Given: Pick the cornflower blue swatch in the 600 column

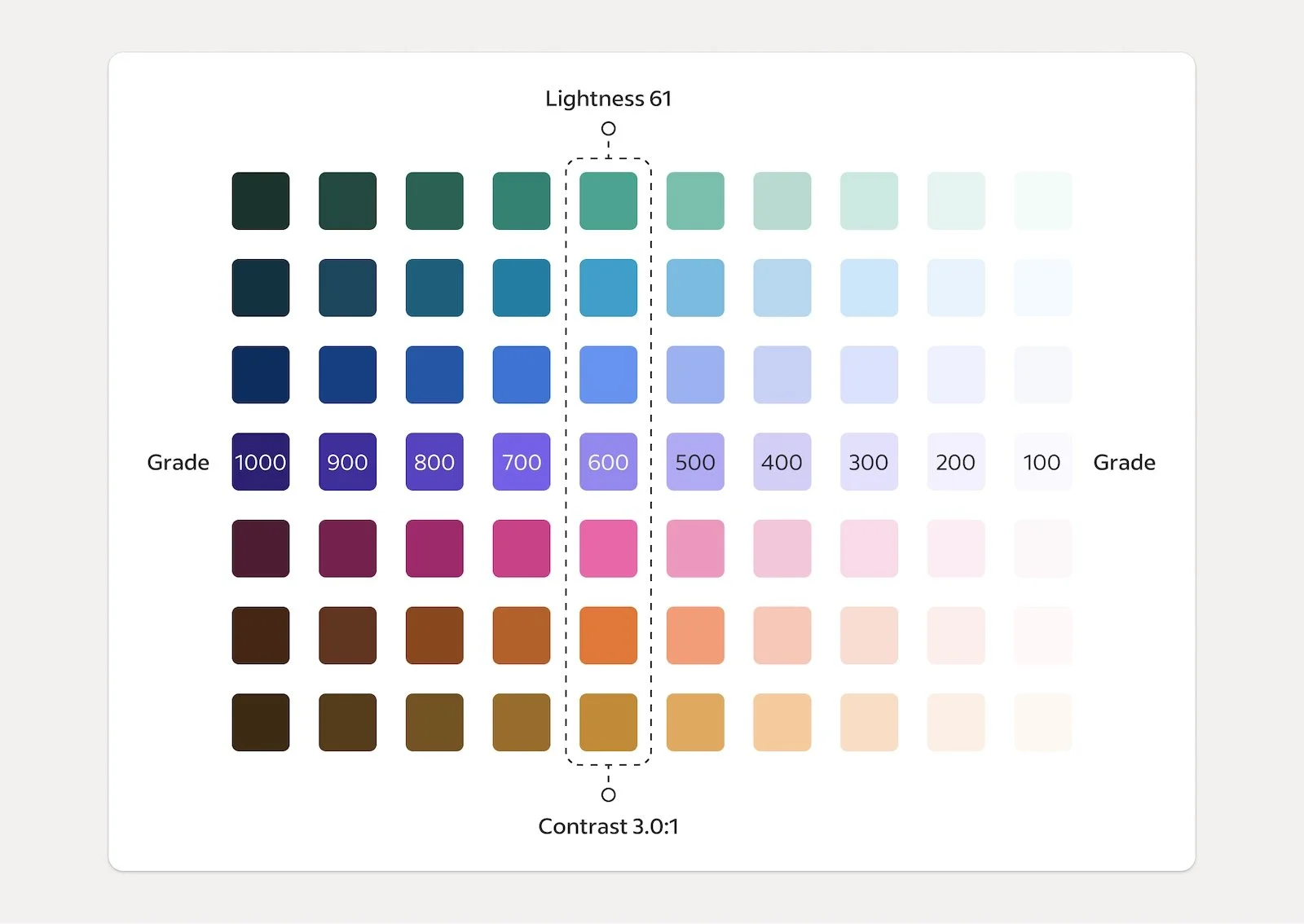Looking at the screenshot, I should point(609,375).
